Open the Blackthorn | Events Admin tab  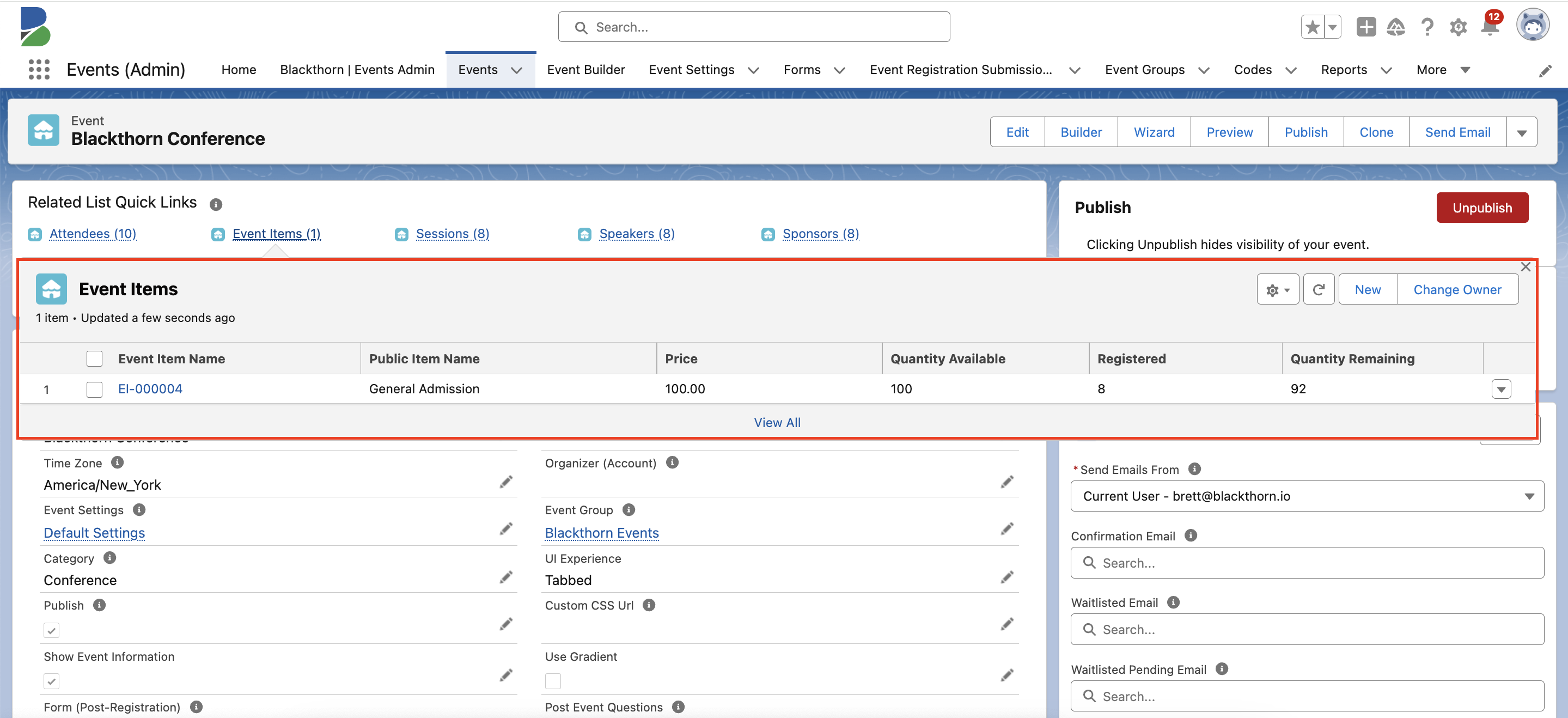(x=357, y=69)
